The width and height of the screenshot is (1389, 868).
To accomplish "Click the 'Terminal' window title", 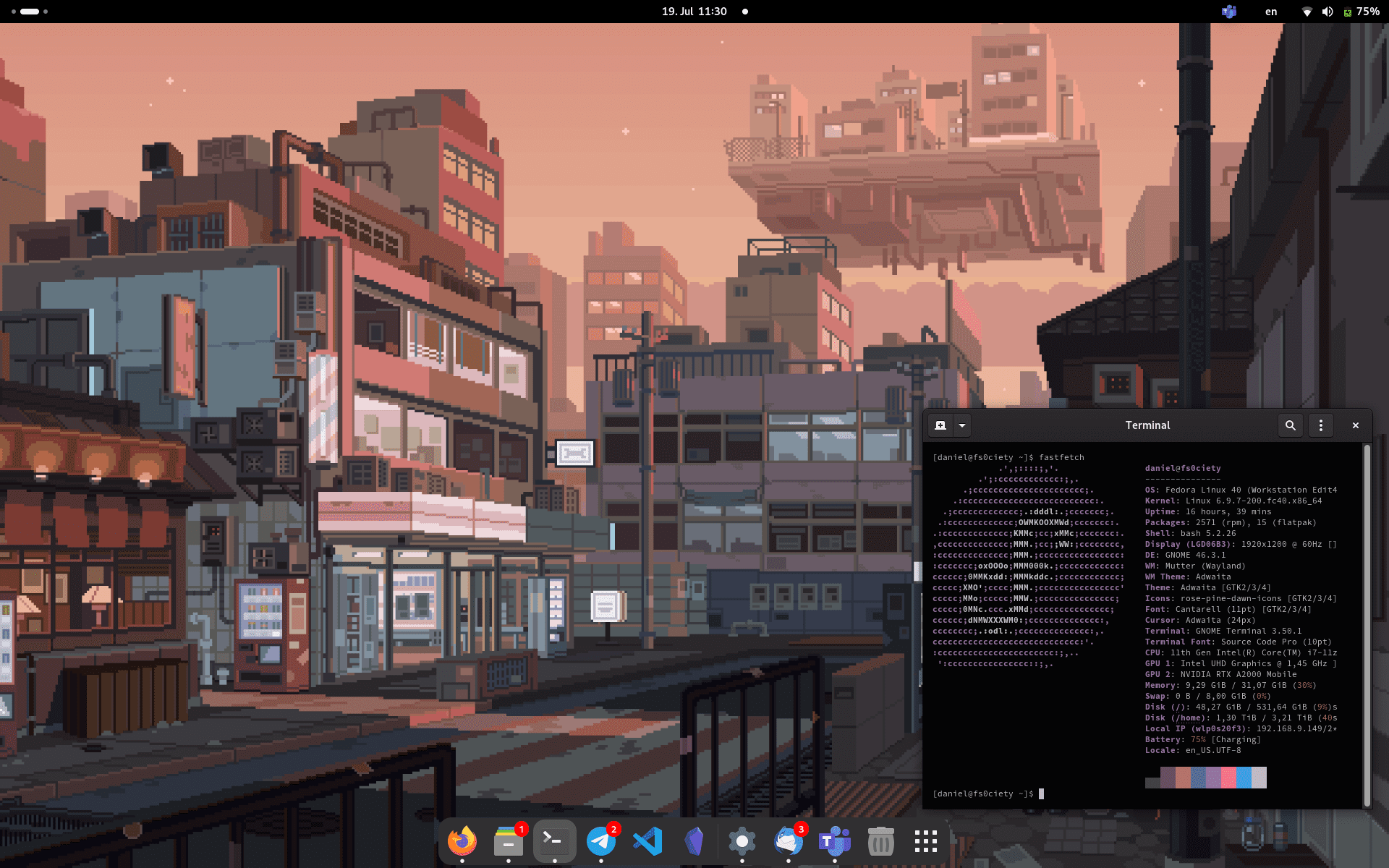I will [1147, 425].
